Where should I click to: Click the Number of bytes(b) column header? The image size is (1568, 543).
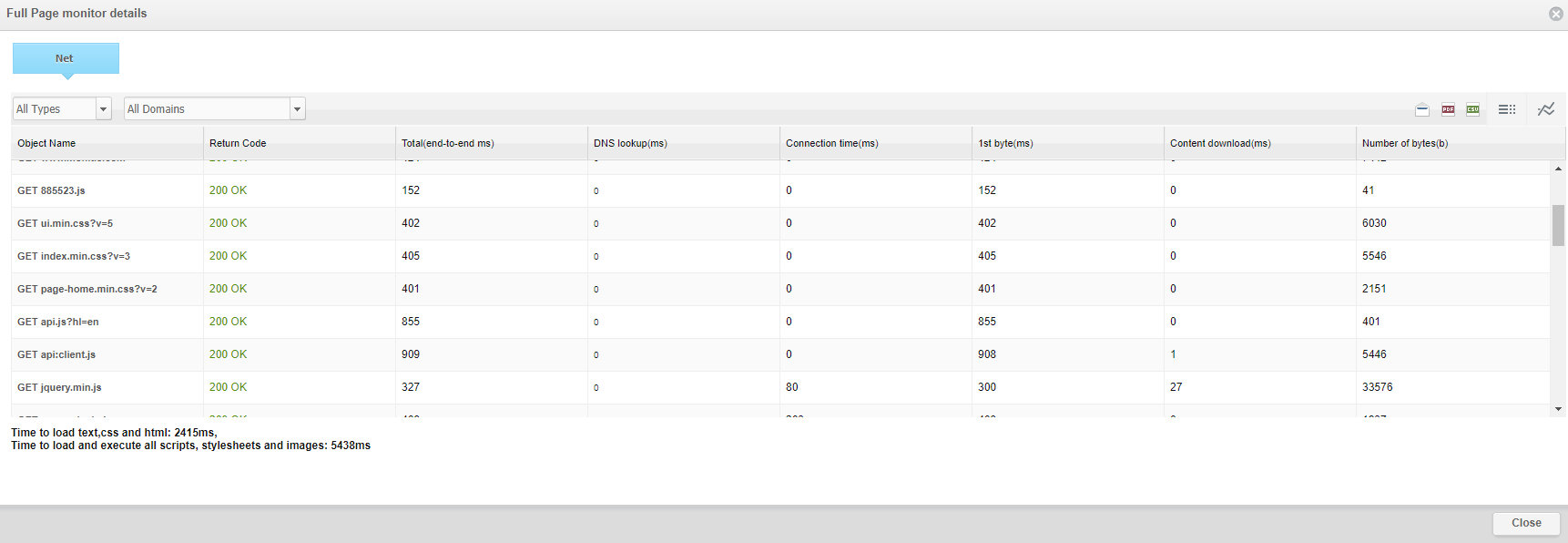click(1404, 143)
